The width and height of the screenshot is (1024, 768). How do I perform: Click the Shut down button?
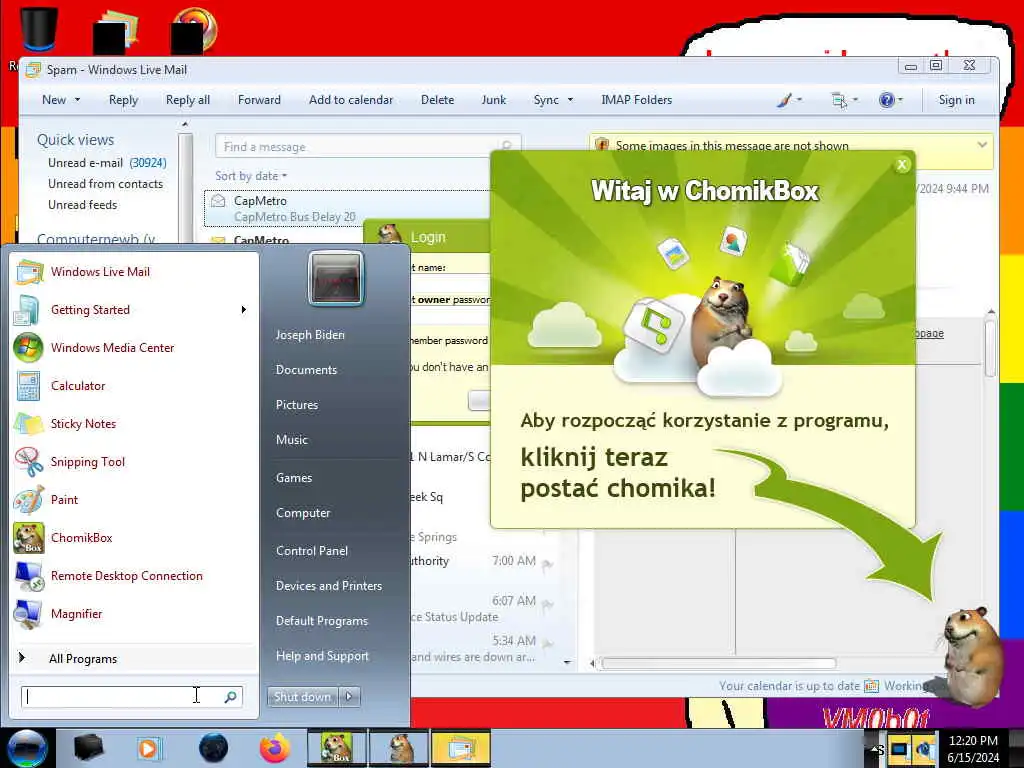pyautogui.click(x=303, y=697)
